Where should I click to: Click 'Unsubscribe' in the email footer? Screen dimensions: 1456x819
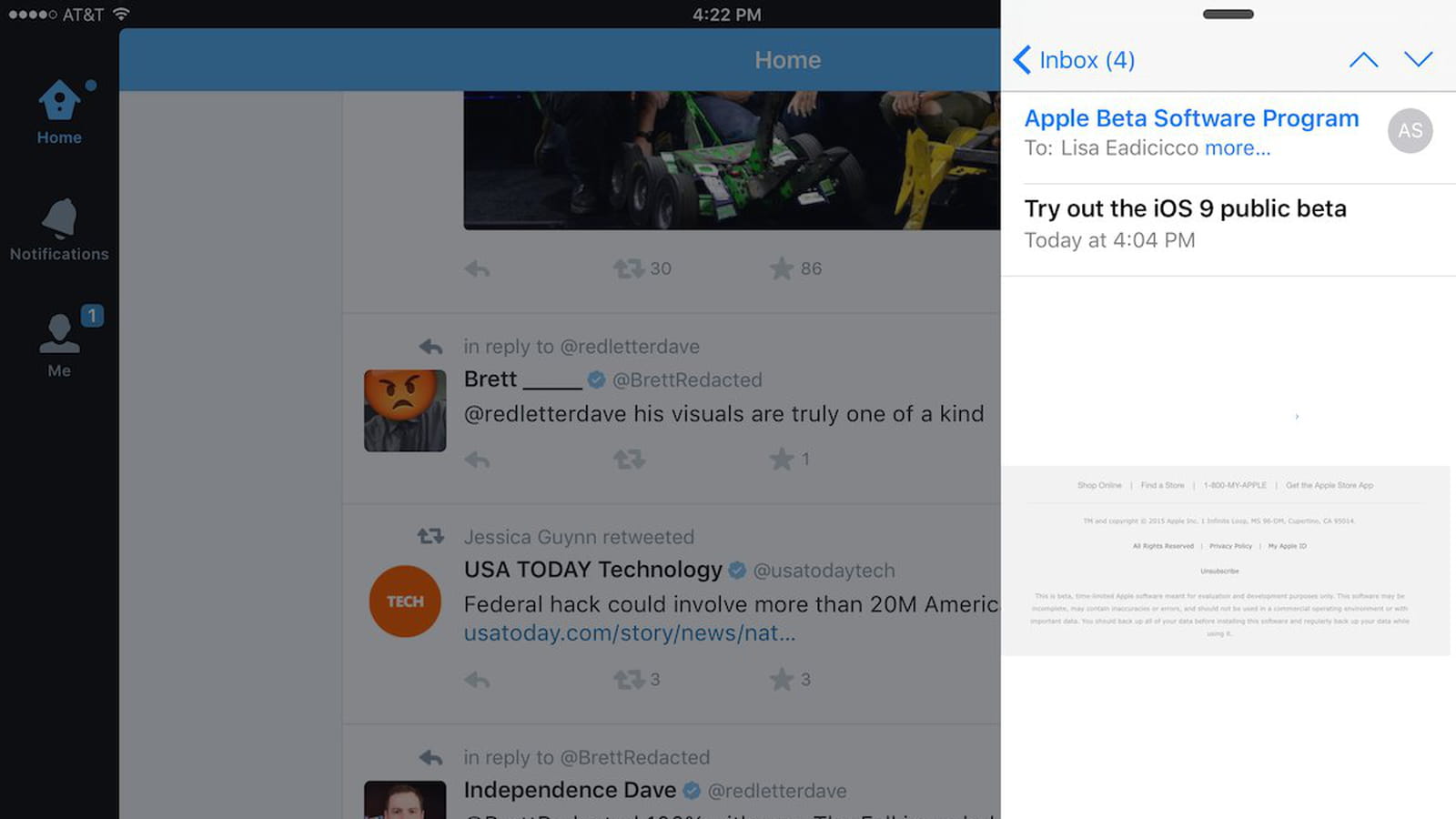point(1219,571)
